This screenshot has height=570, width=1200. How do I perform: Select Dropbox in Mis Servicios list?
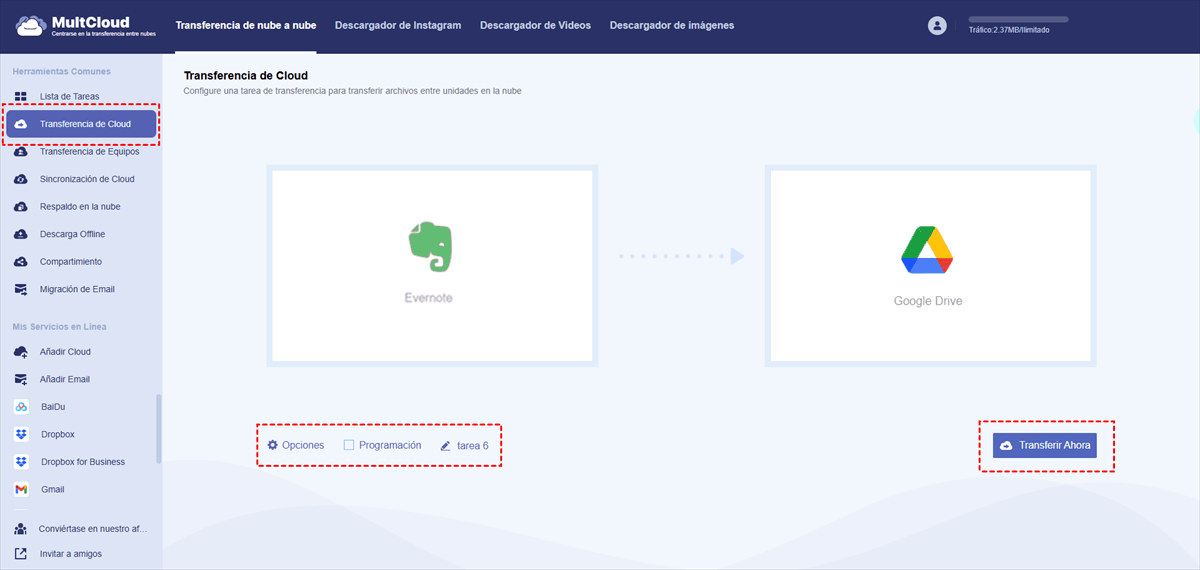(x=57, y=434)
